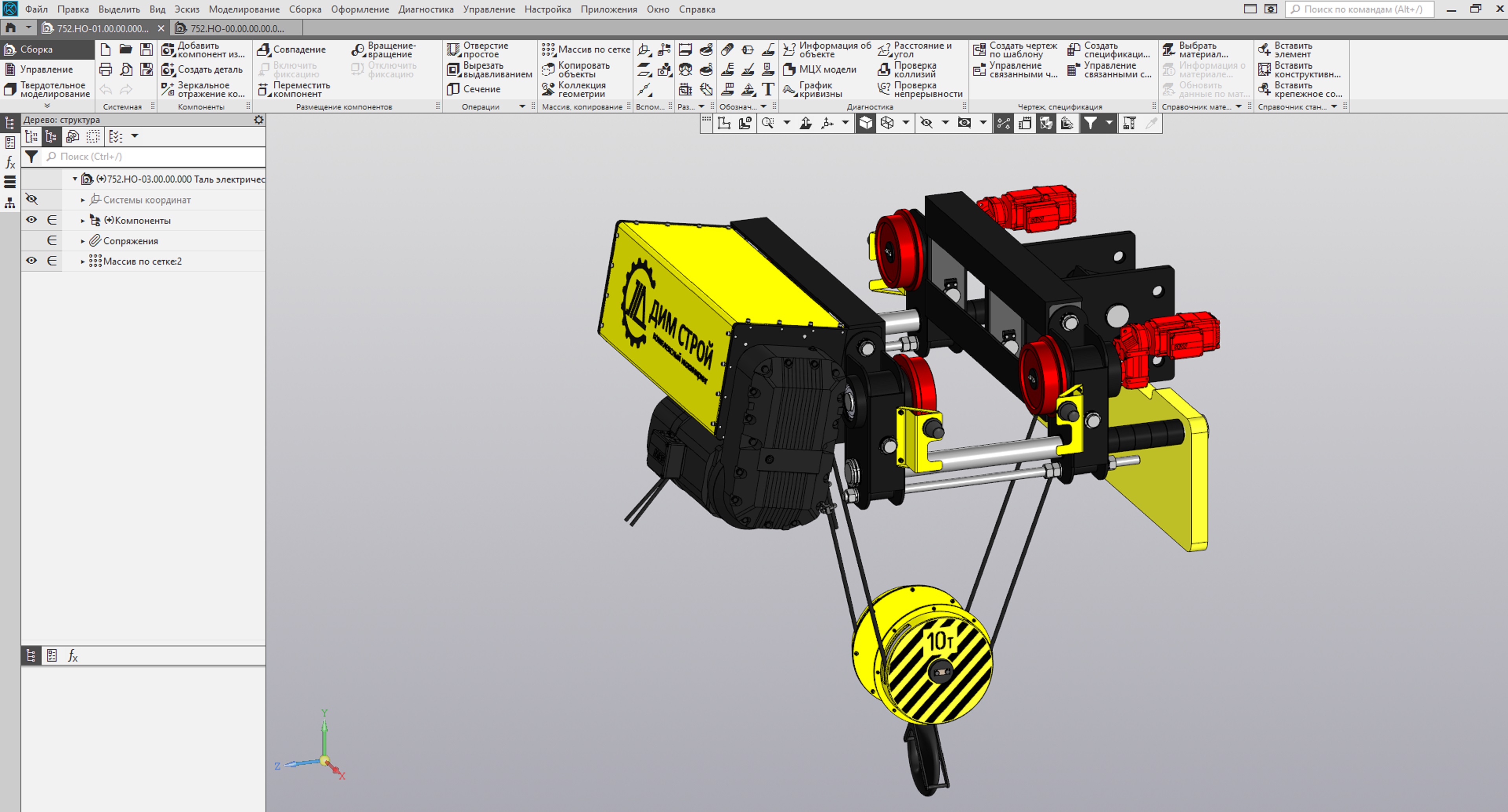Expand the Компоненты tree node

[82, 221]
